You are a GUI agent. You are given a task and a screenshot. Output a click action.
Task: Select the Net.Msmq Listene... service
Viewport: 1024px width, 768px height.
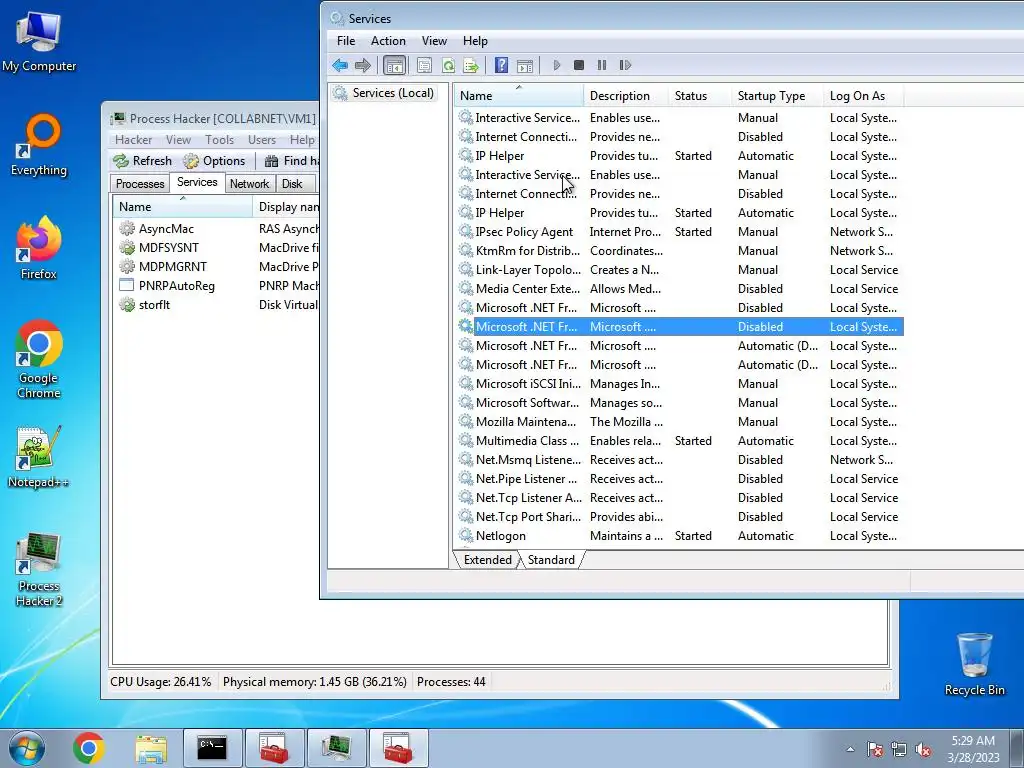pyautogui.click(x=679, y=460)
